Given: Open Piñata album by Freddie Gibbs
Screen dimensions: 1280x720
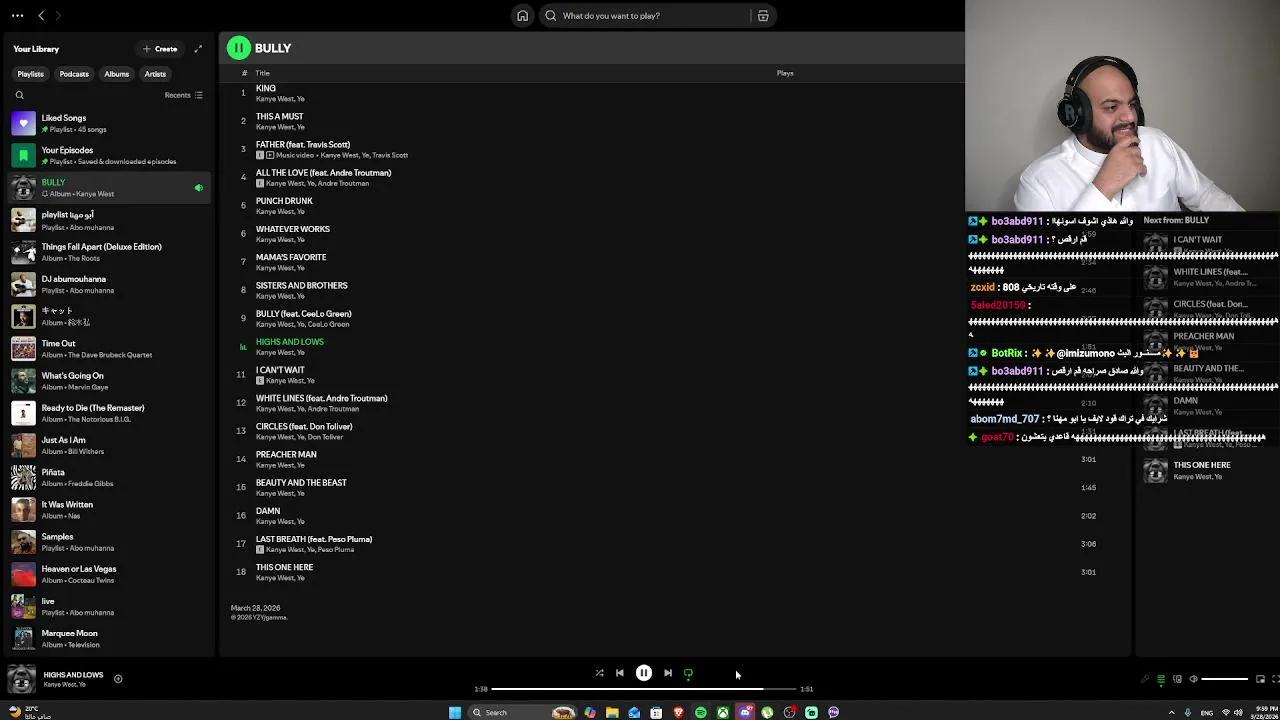Looking at the screenshot, I should click(x=109, y=477).
